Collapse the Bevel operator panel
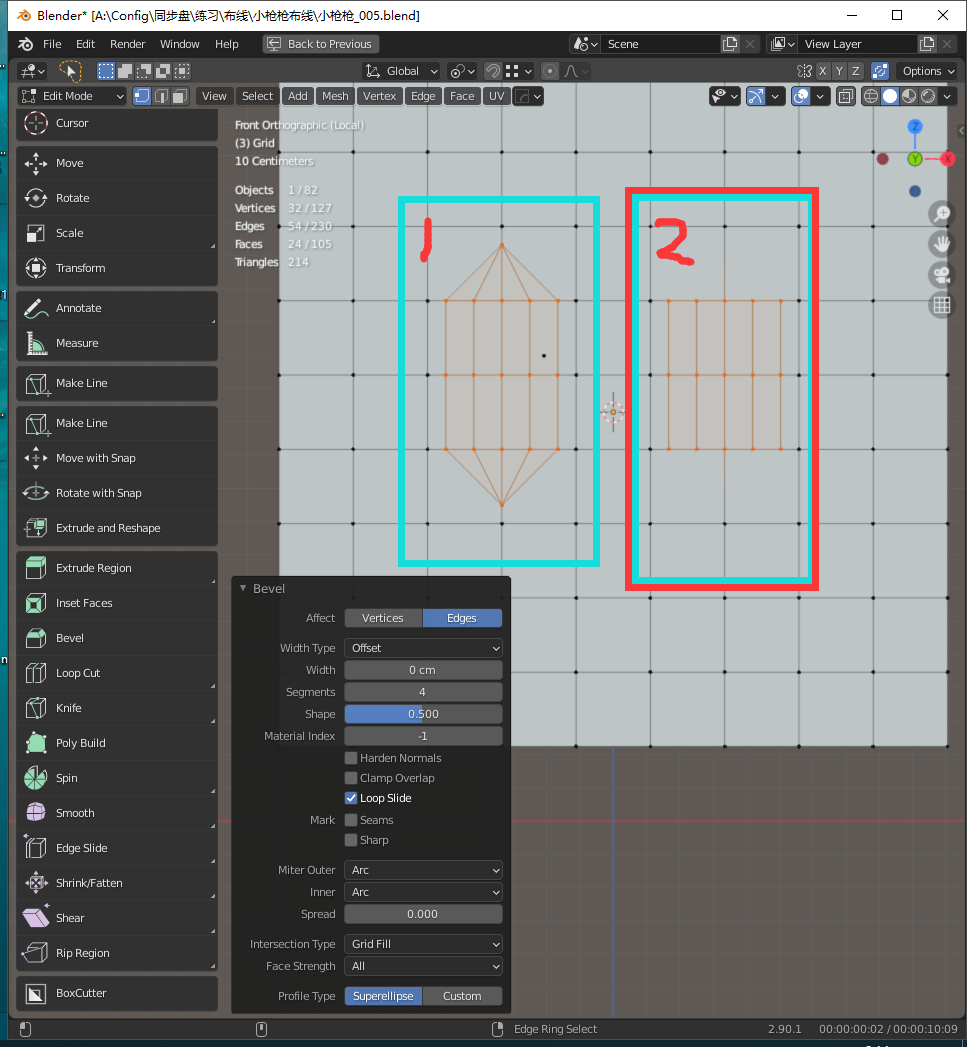Screen dimensions: 967x1047 pos(243,588)
